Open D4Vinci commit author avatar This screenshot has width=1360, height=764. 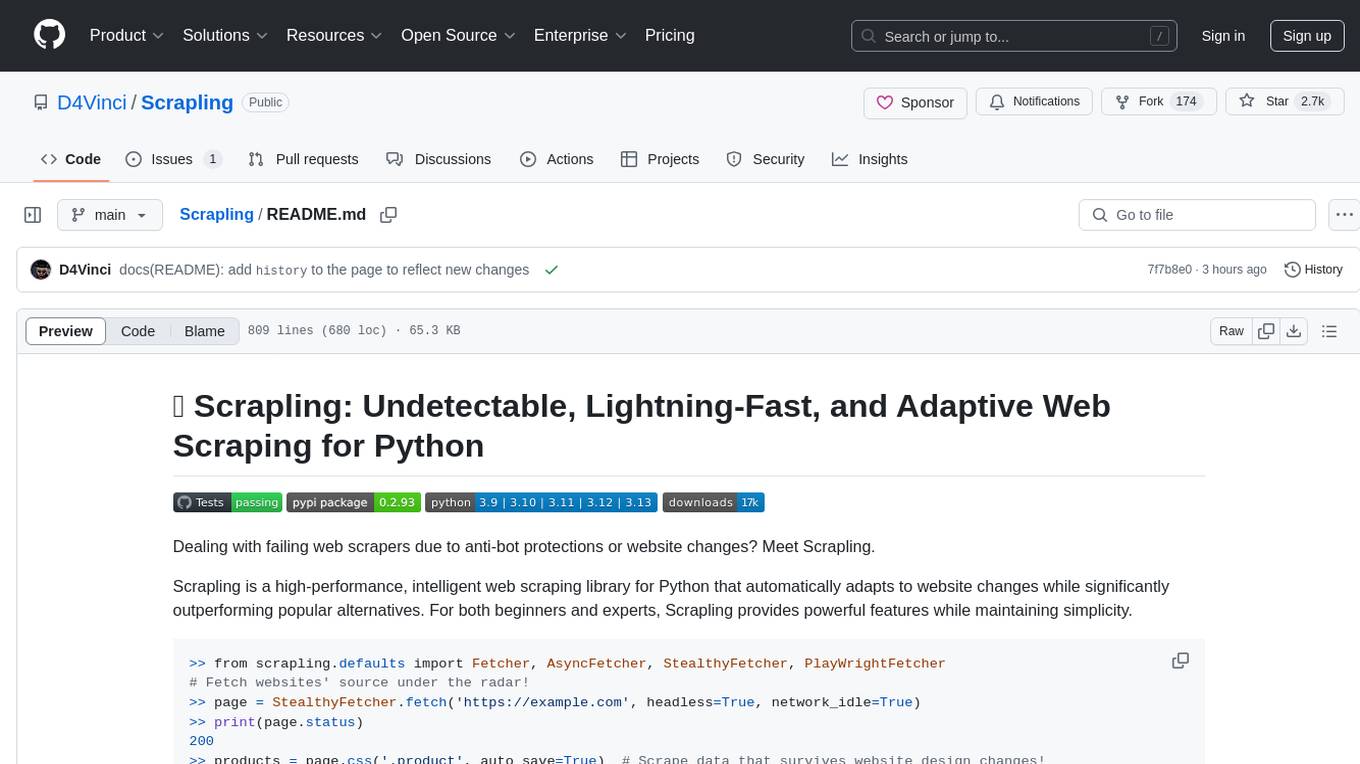tap(41, 270)
